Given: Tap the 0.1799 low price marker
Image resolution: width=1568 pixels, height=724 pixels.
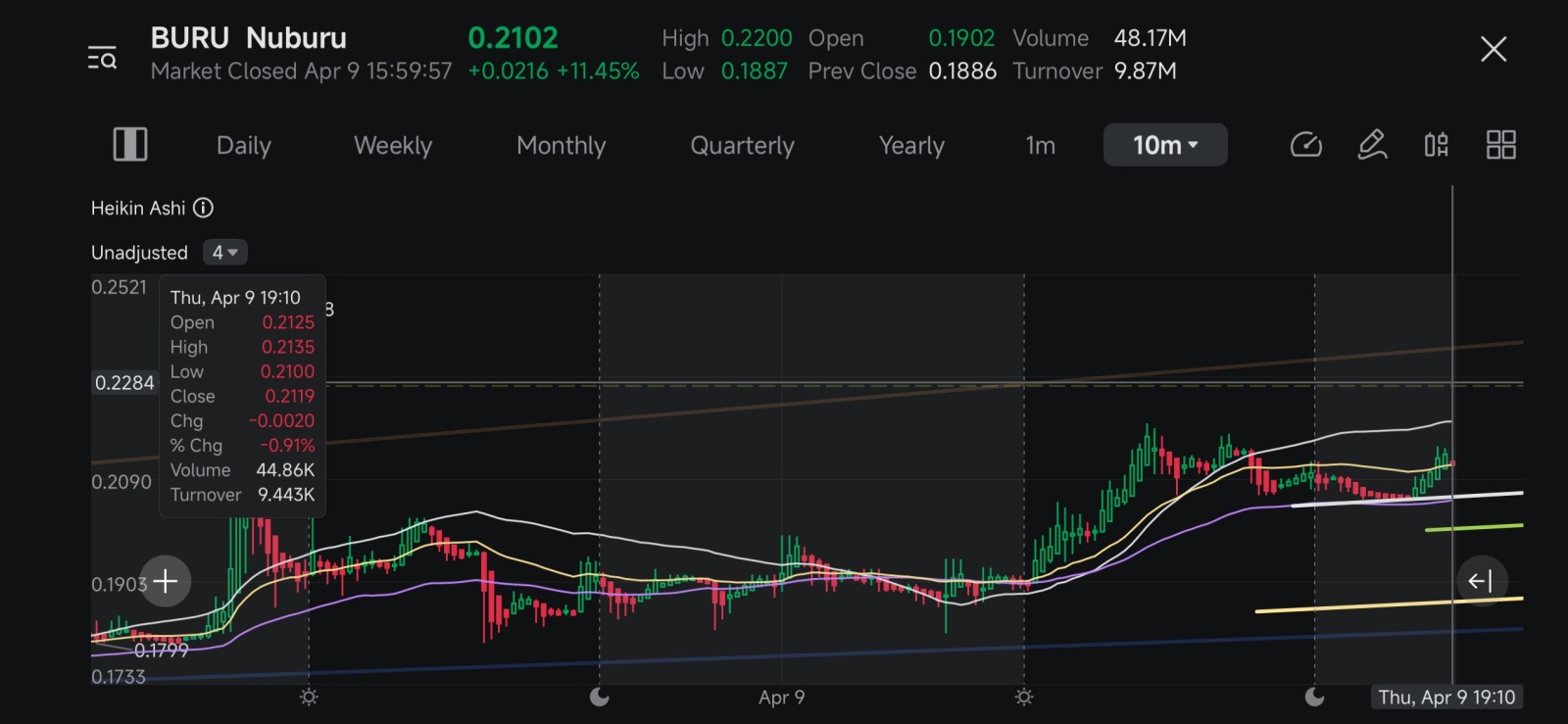Looking at the screenshot, I should [x=161, y=651].
